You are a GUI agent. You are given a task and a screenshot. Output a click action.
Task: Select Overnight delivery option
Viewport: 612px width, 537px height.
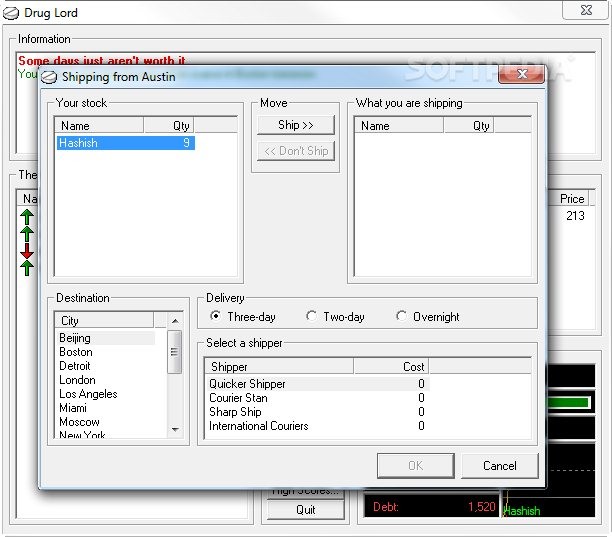coord(428,317)
